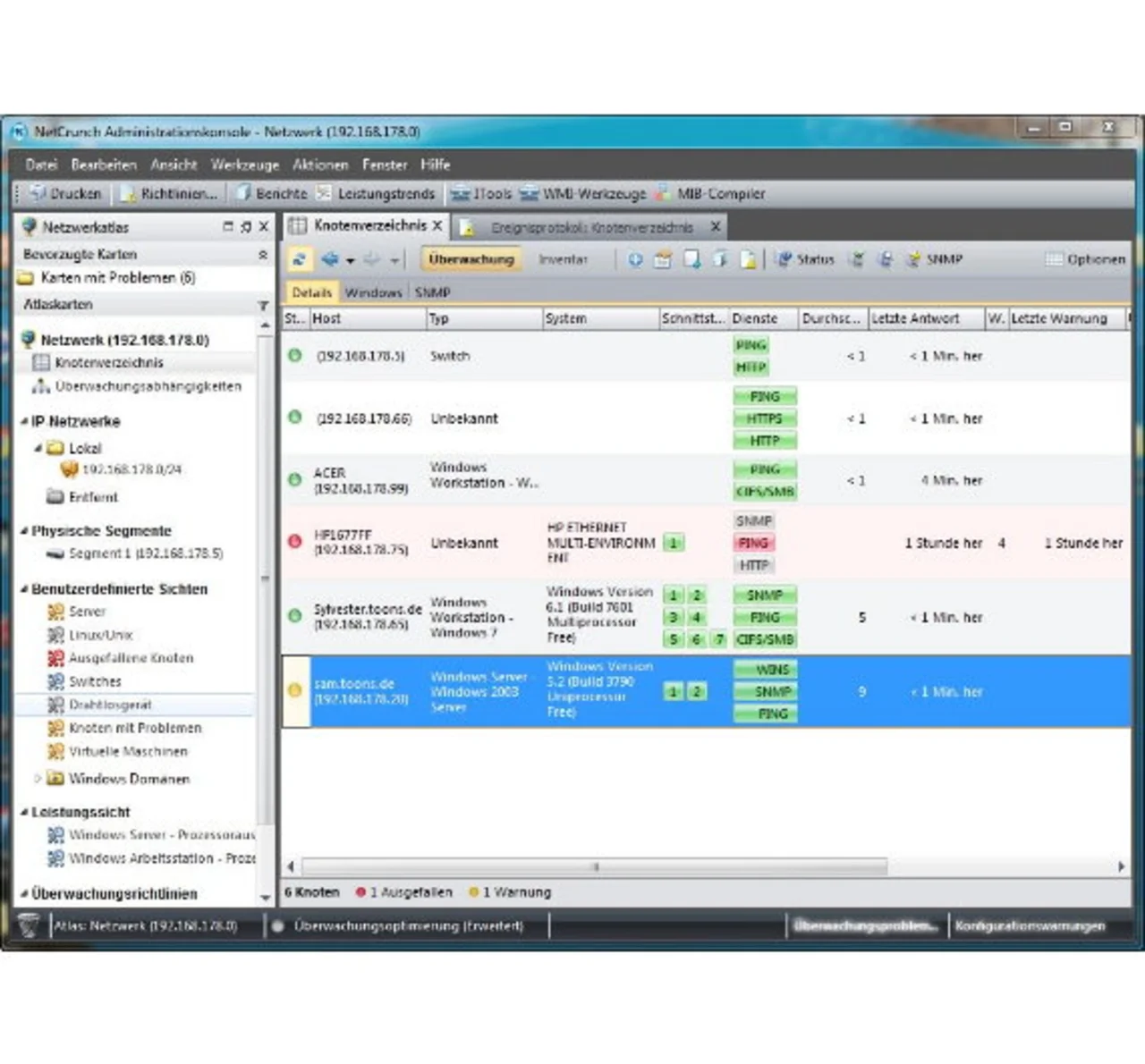This screenshot has height=1064, width=1145.
Task: Click the refresh icon in Knotenverzeichnis toolbar
Action: point(300,259)
